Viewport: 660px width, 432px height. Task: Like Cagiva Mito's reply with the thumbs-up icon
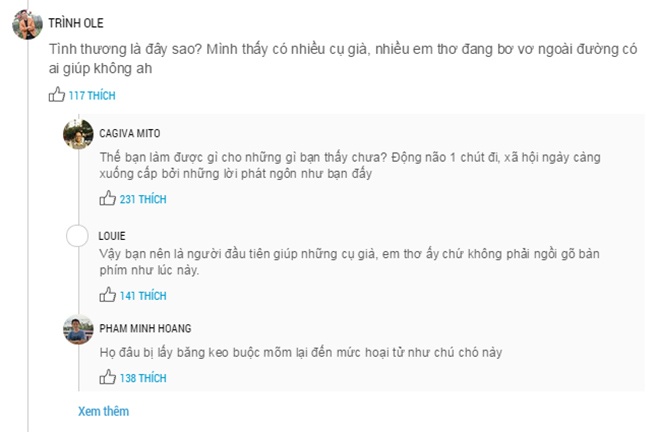tap(108, 199)
